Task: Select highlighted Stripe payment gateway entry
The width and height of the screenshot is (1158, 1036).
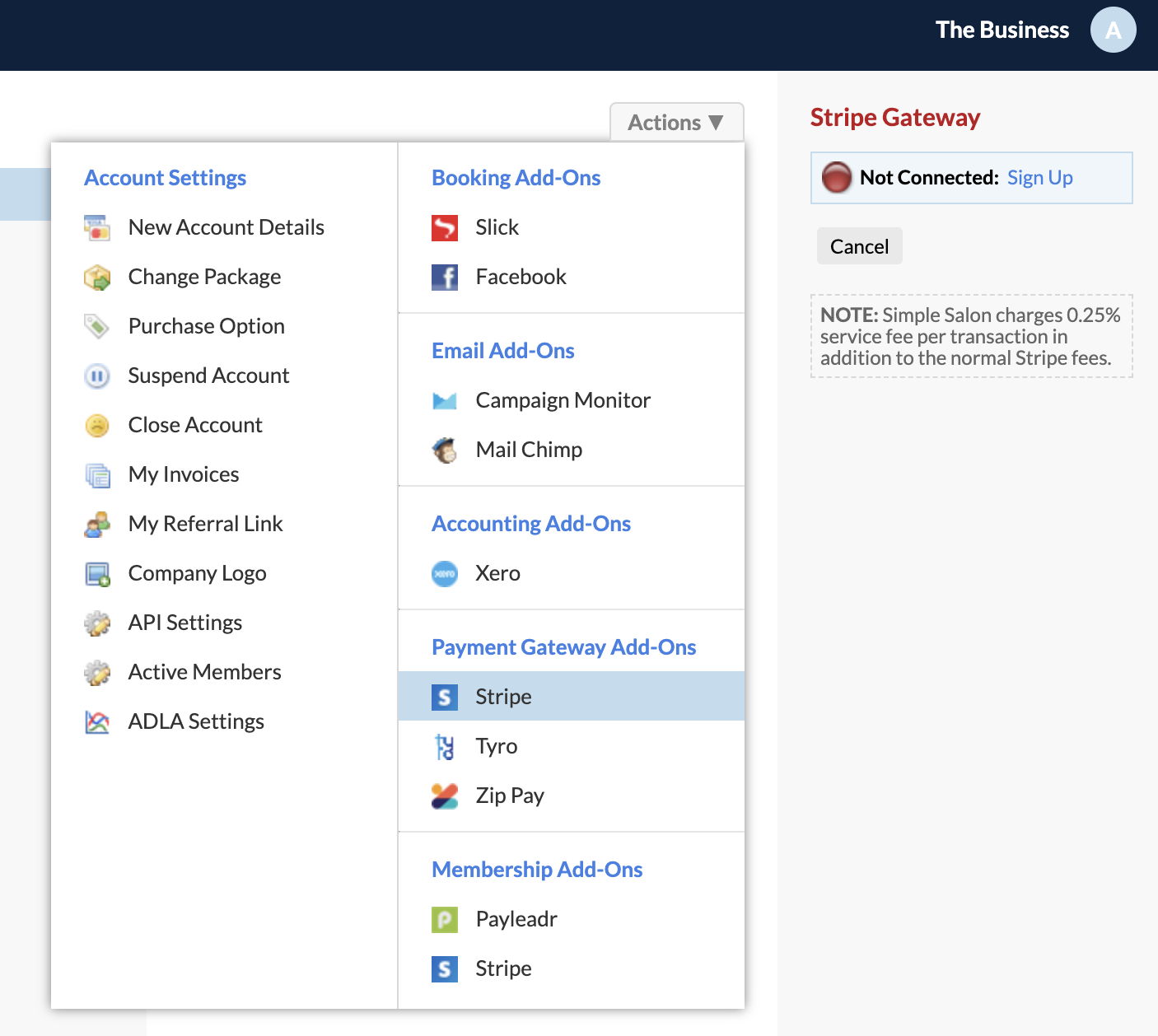Action: click(x=572, y=697)
